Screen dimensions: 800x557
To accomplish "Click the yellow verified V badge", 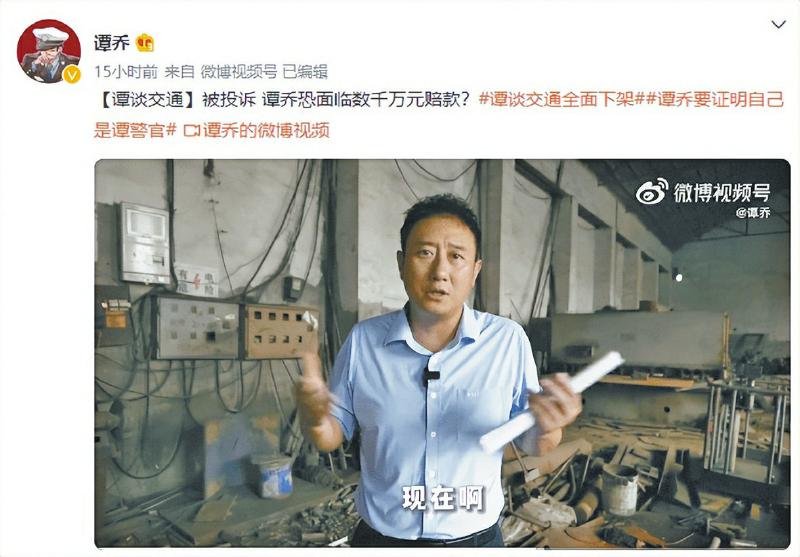I will 71,75.
